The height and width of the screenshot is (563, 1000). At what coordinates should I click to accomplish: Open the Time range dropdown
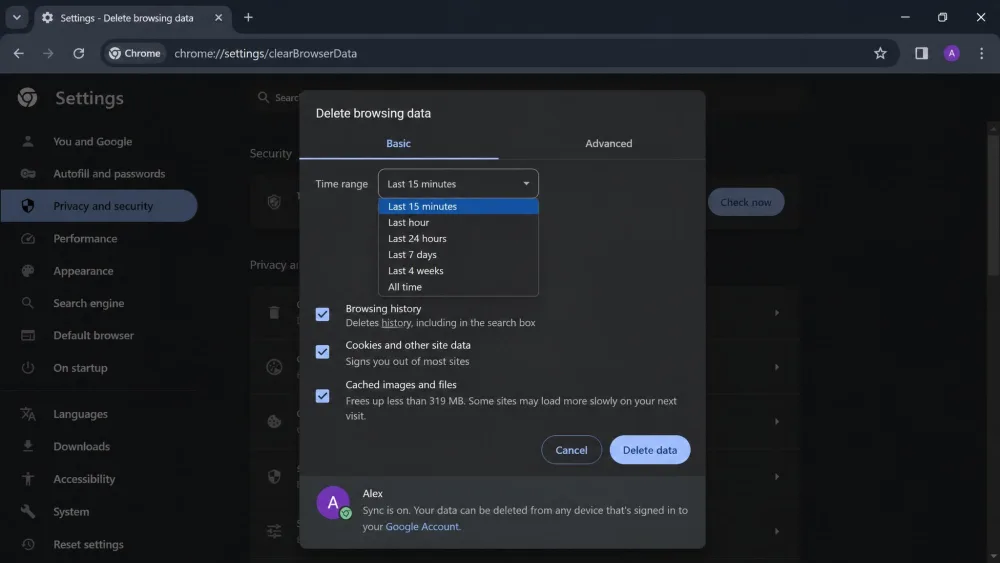point(458,184)
